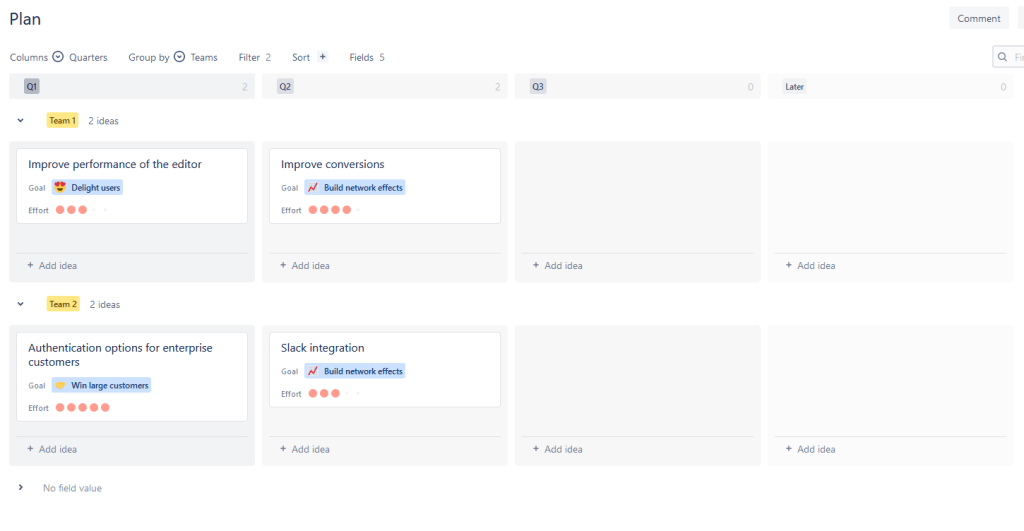The height and width of the screenshot is (531, 1024).
Task: Click the plus icon under Later Team 2
Action: click(789, 449)
